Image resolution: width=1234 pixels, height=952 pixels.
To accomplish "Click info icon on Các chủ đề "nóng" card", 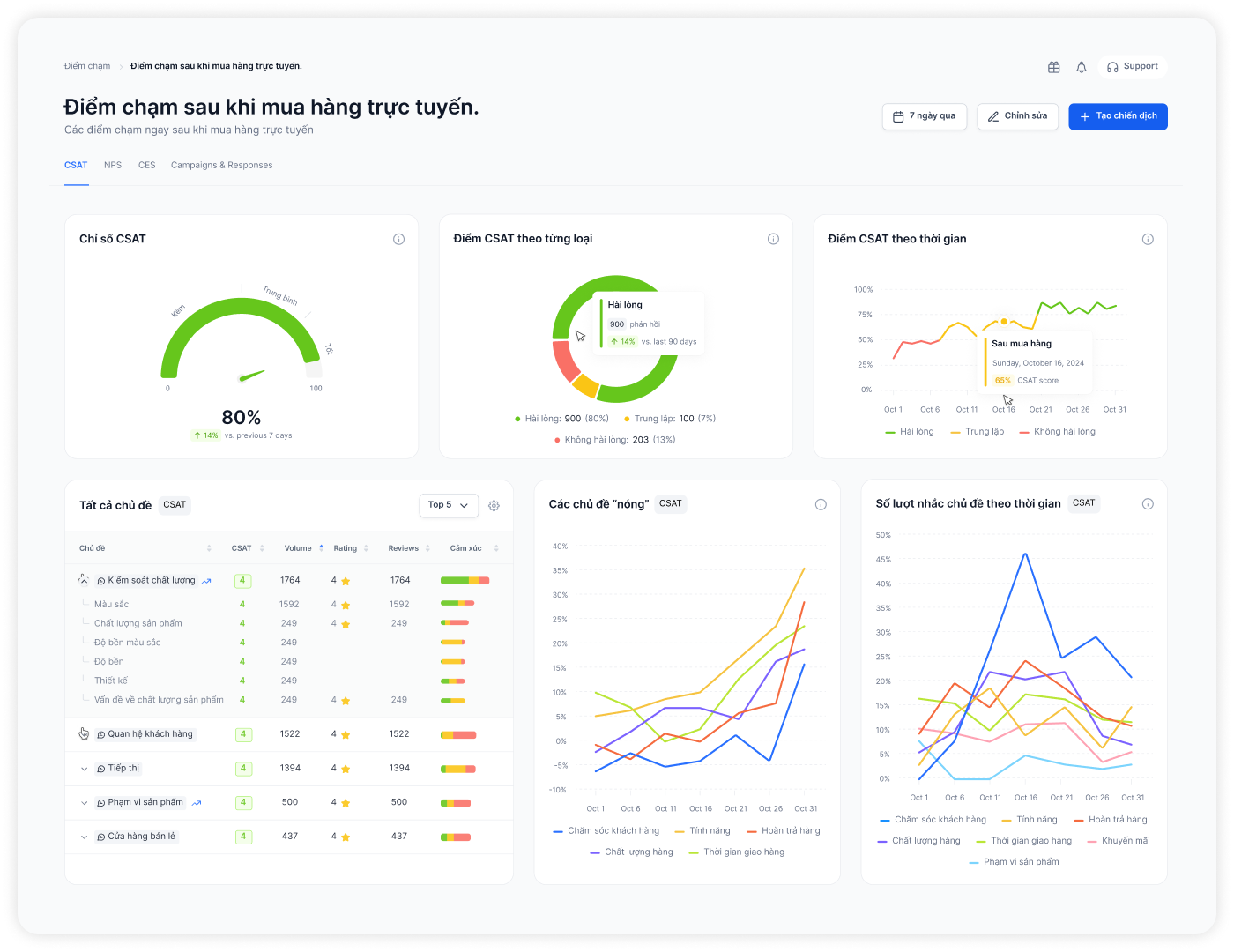I will (x=821, y=504).
